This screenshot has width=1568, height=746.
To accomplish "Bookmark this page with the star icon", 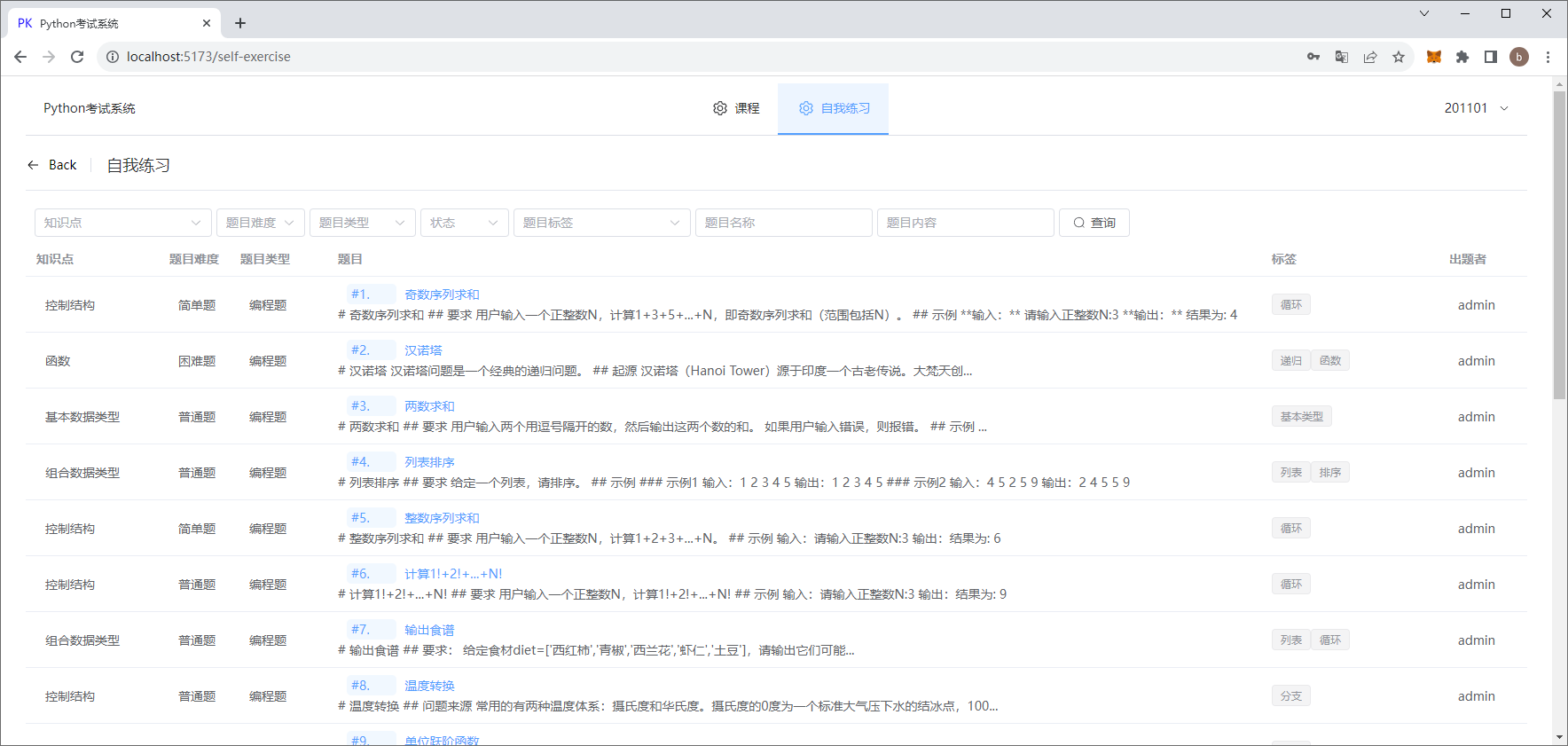I will (x=1399, y=57).
